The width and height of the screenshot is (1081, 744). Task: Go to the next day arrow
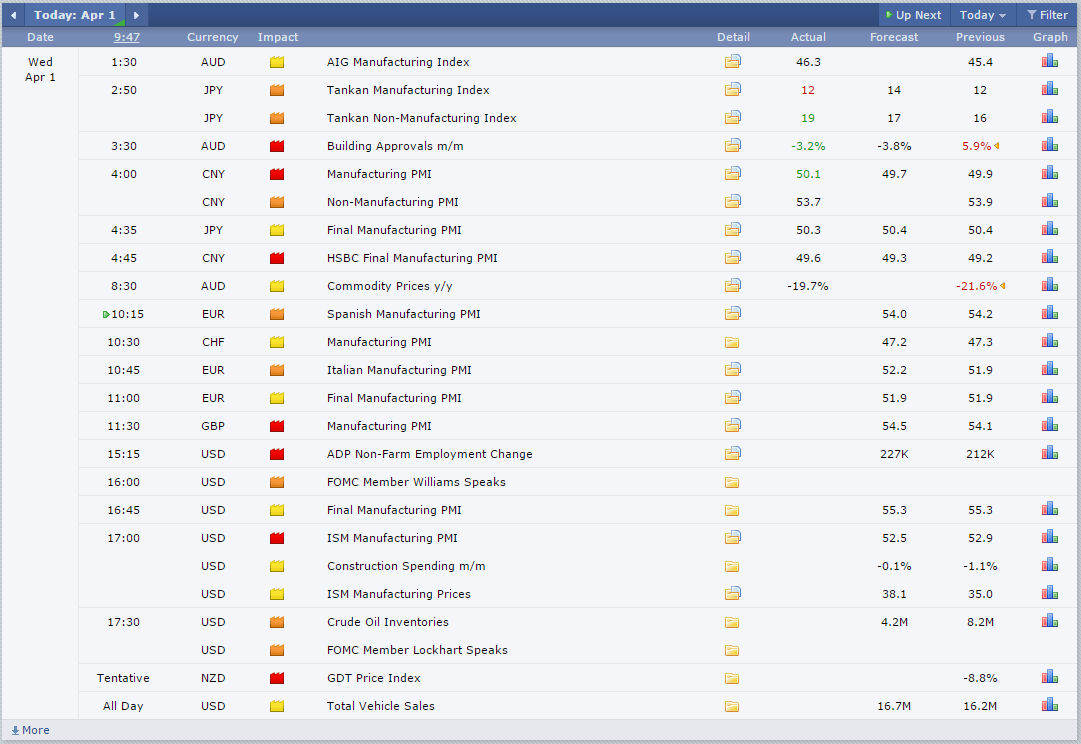[137, 15]
